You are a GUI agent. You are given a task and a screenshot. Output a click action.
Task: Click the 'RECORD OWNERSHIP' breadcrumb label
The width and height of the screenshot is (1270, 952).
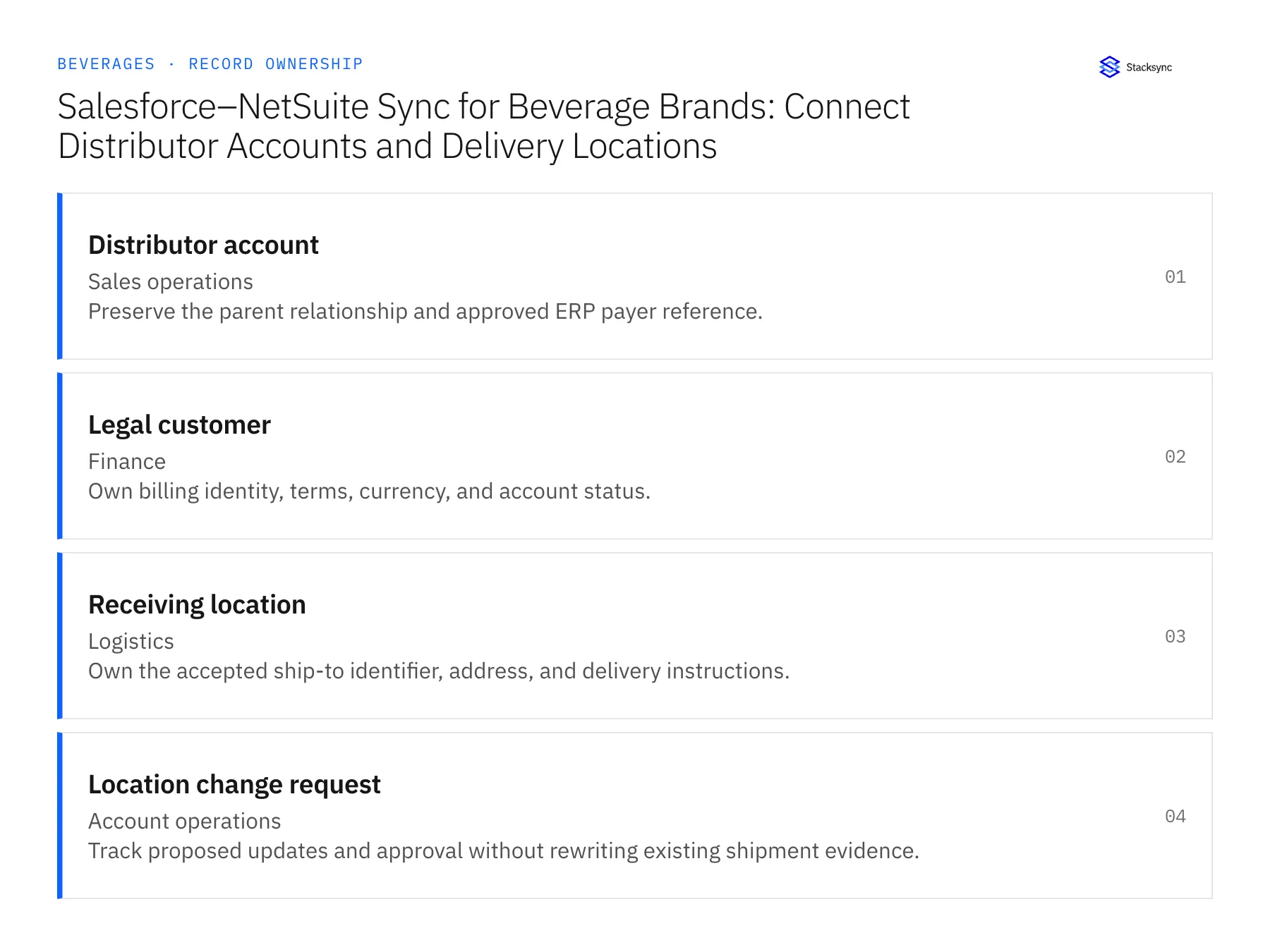point(276,64)
